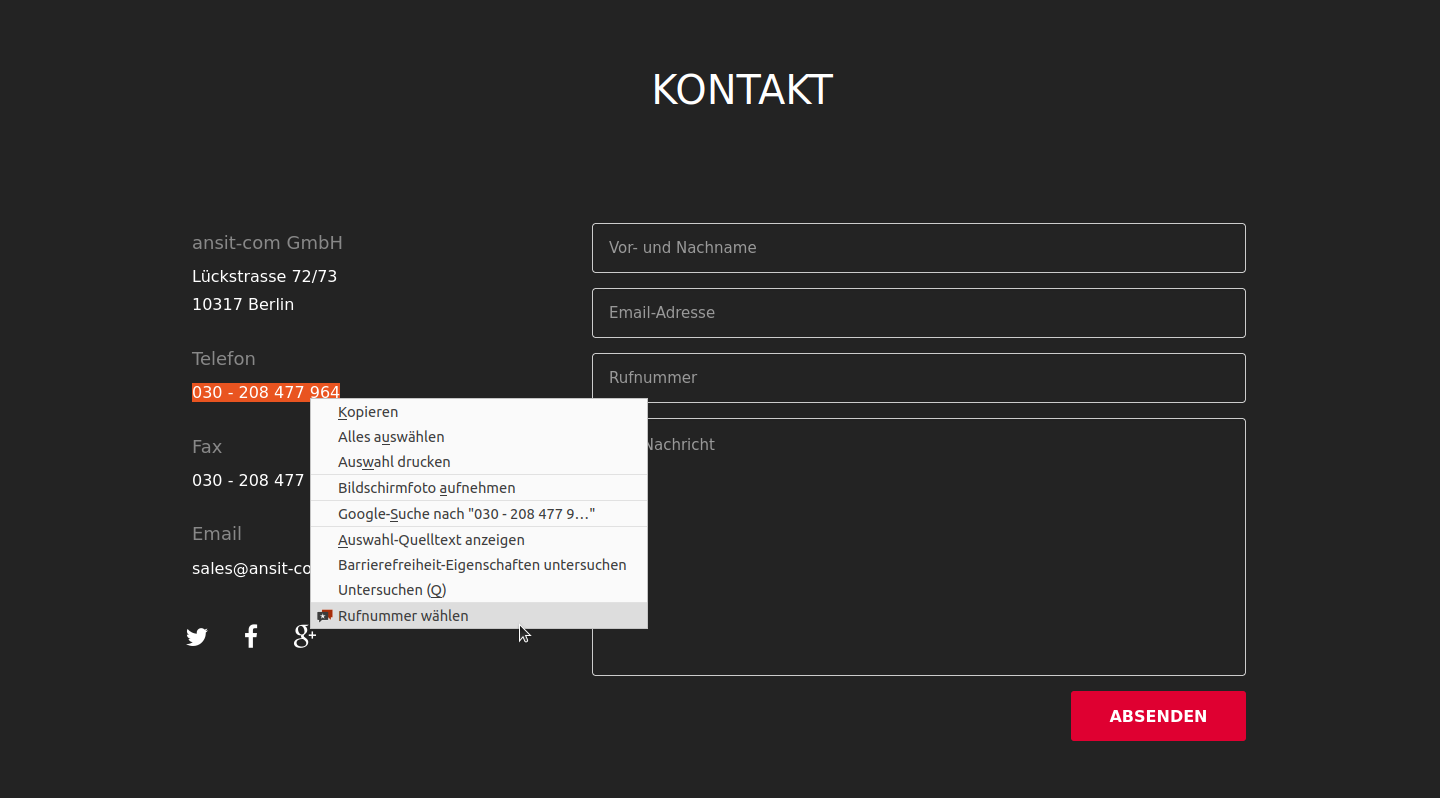Select Barrierefreiheit-Eigenschaften untersuchen
The width and height of the screenshot is (1440, 798).
tap(482, 564)
